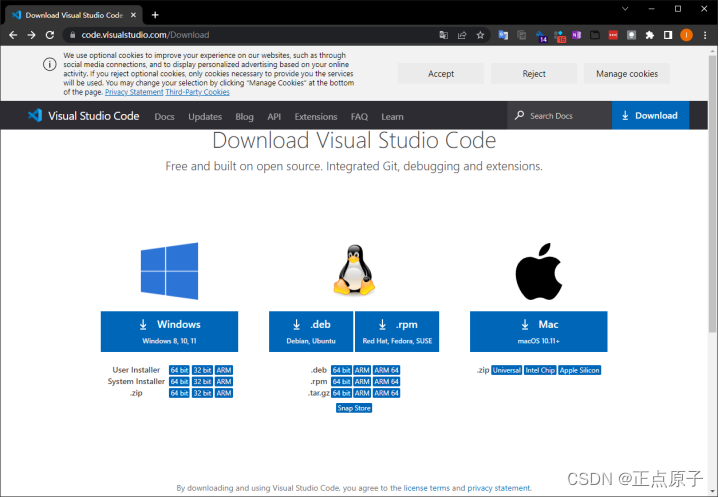719x497 pixels.
Task: Bookmark this page with the star icon
Action: 480,35
